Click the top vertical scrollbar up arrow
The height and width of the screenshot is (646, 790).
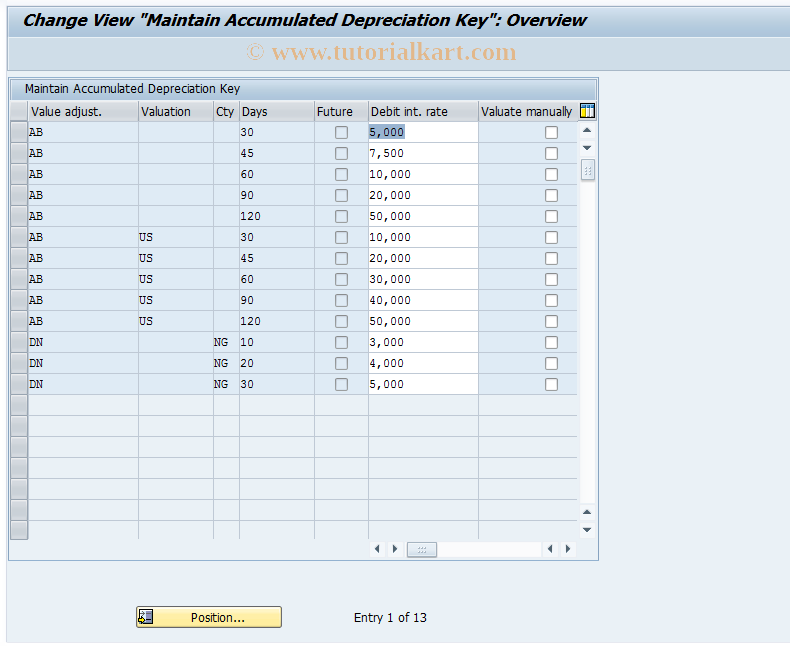pos(587,131)
